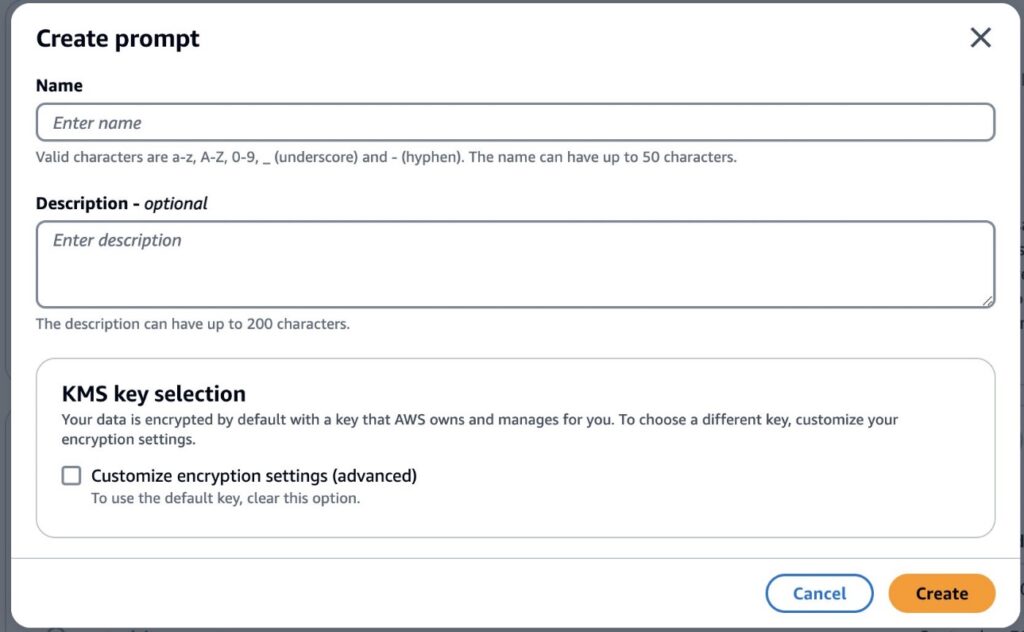Click the "KMS key selection" heading

154,394
